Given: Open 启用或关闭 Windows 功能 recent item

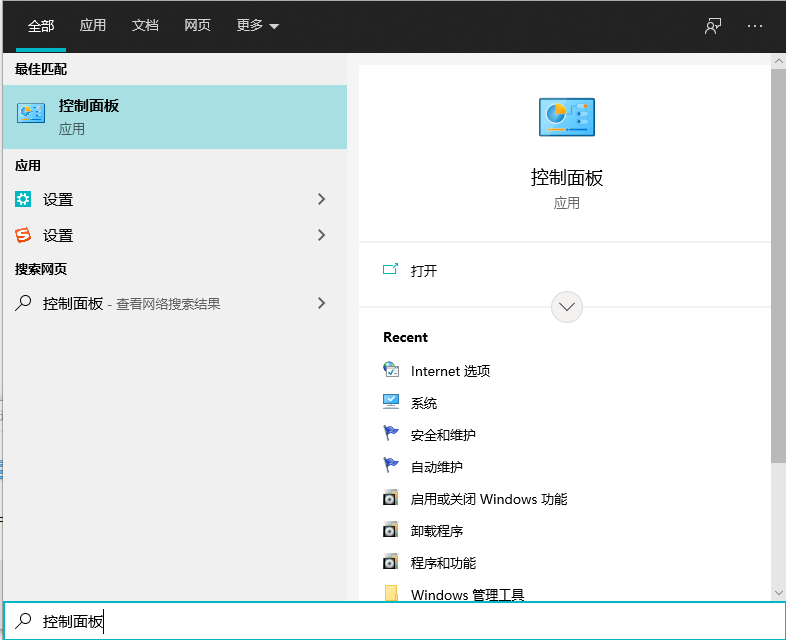Looking at the screenshot, I should tap(488, 499).
